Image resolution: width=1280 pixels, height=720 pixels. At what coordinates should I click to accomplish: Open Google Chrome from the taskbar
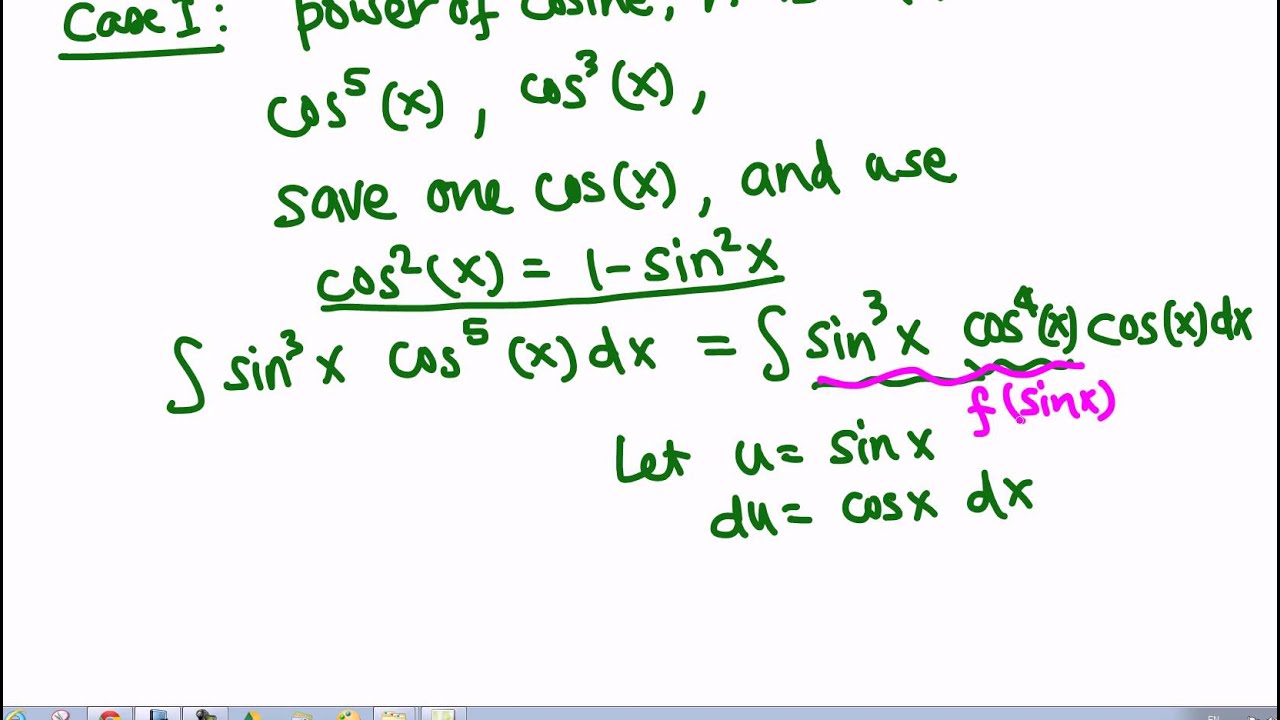tap(110, 715)
